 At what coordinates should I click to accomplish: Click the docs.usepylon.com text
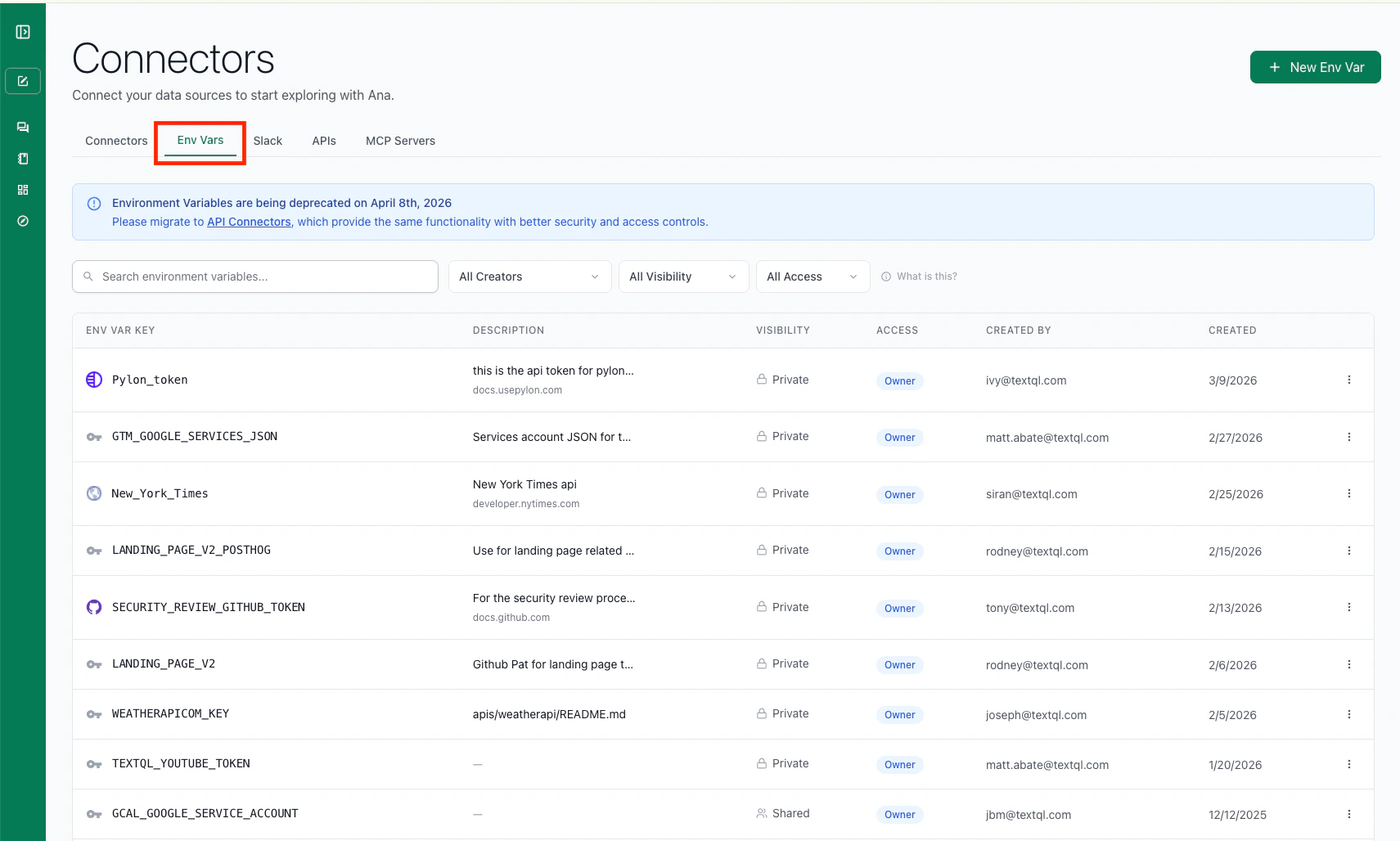pos(517,390)
